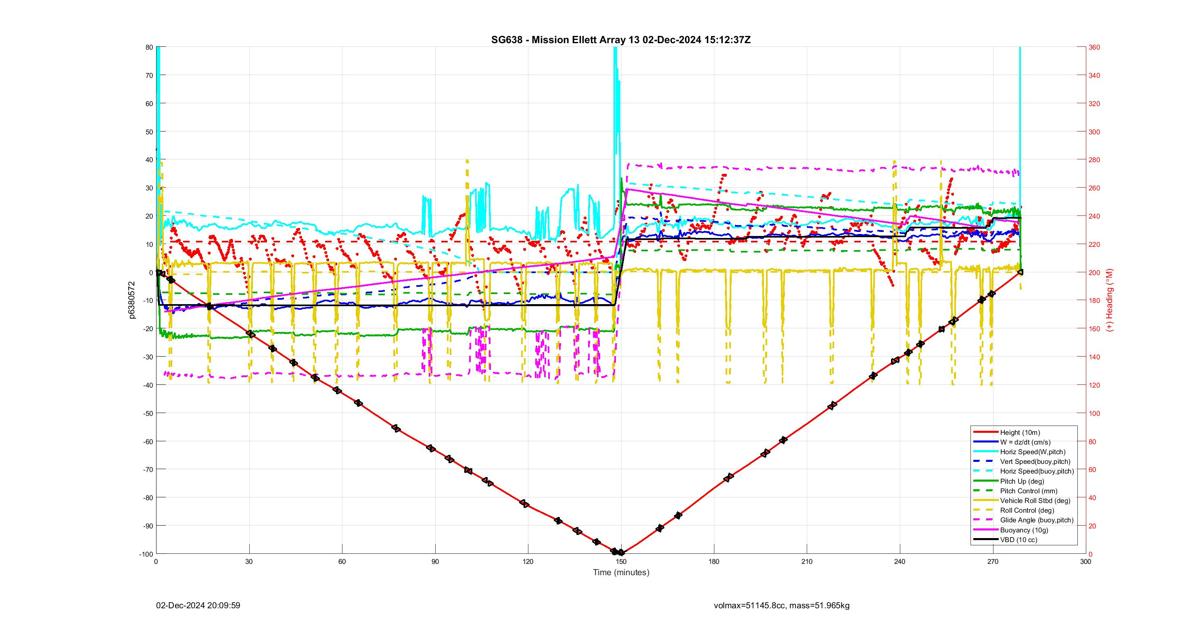The image size is (1200, 622).
Task: Click the x-axis tick label '240'
Action: pos(900,562)
